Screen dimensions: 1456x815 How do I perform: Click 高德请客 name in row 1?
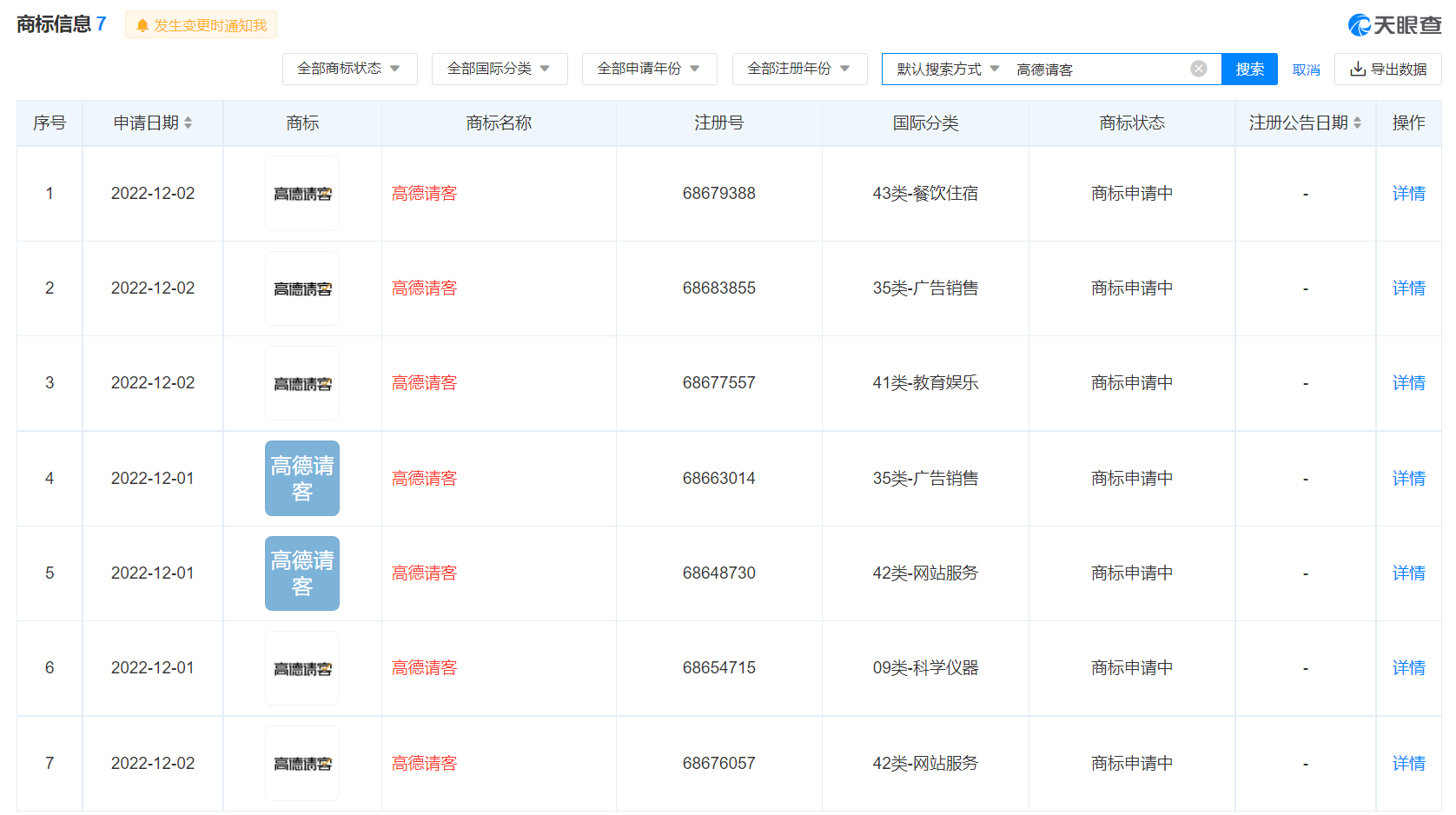click(x=424, y=194)
